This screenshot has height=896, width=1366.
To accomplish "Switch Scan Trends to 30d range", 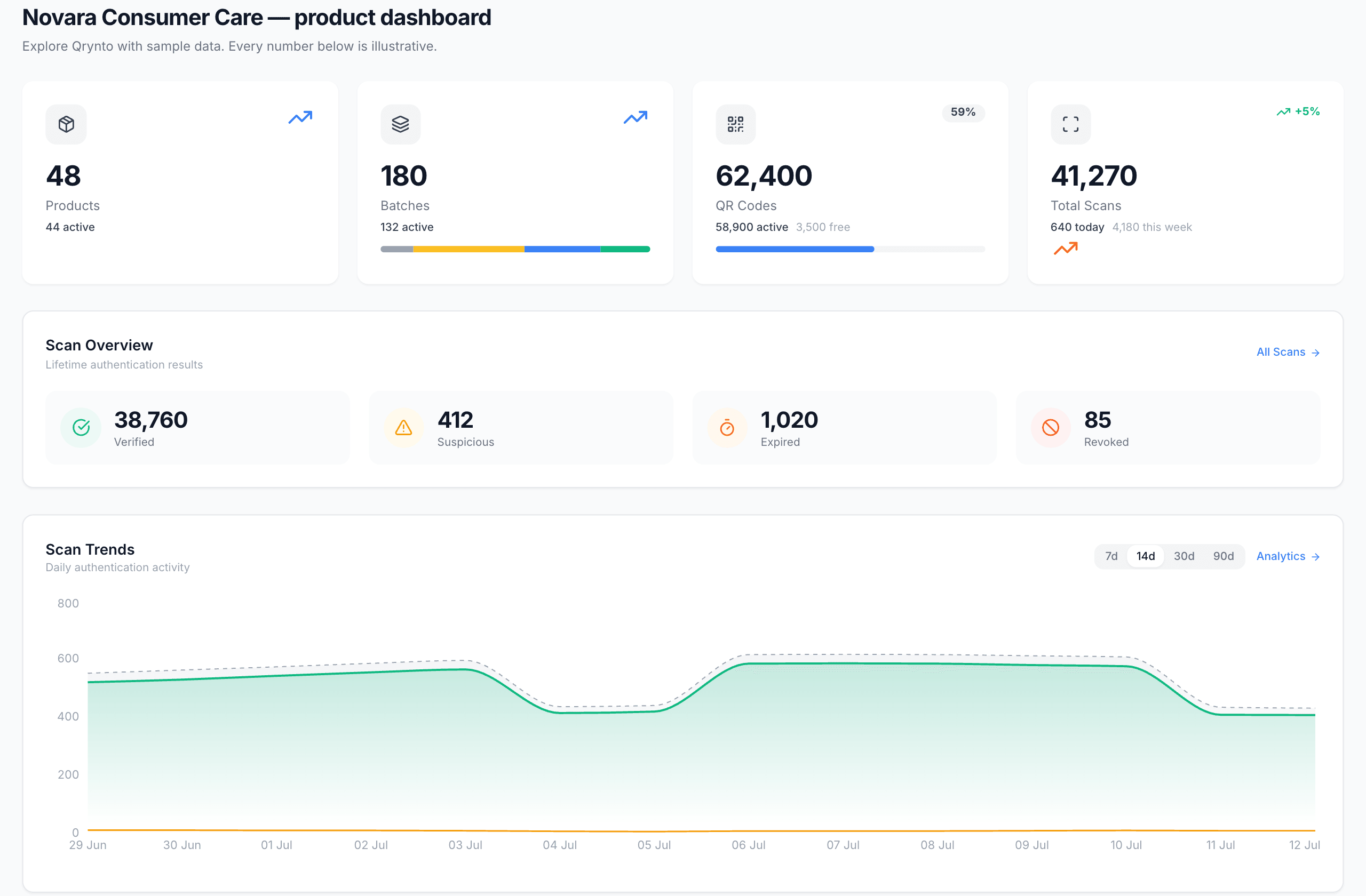I will 1184,556.
